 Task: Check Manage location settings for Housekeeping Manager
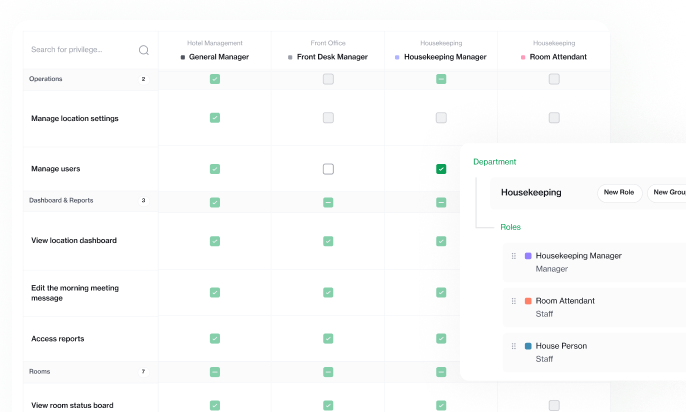point(441,118)
